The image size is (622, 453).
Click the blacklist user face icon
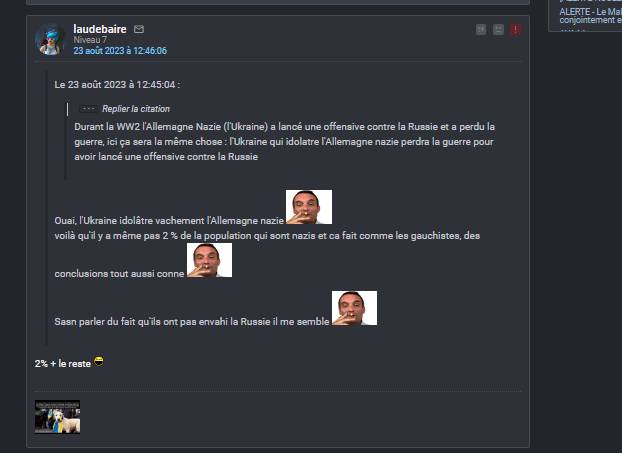click(498, 29)
